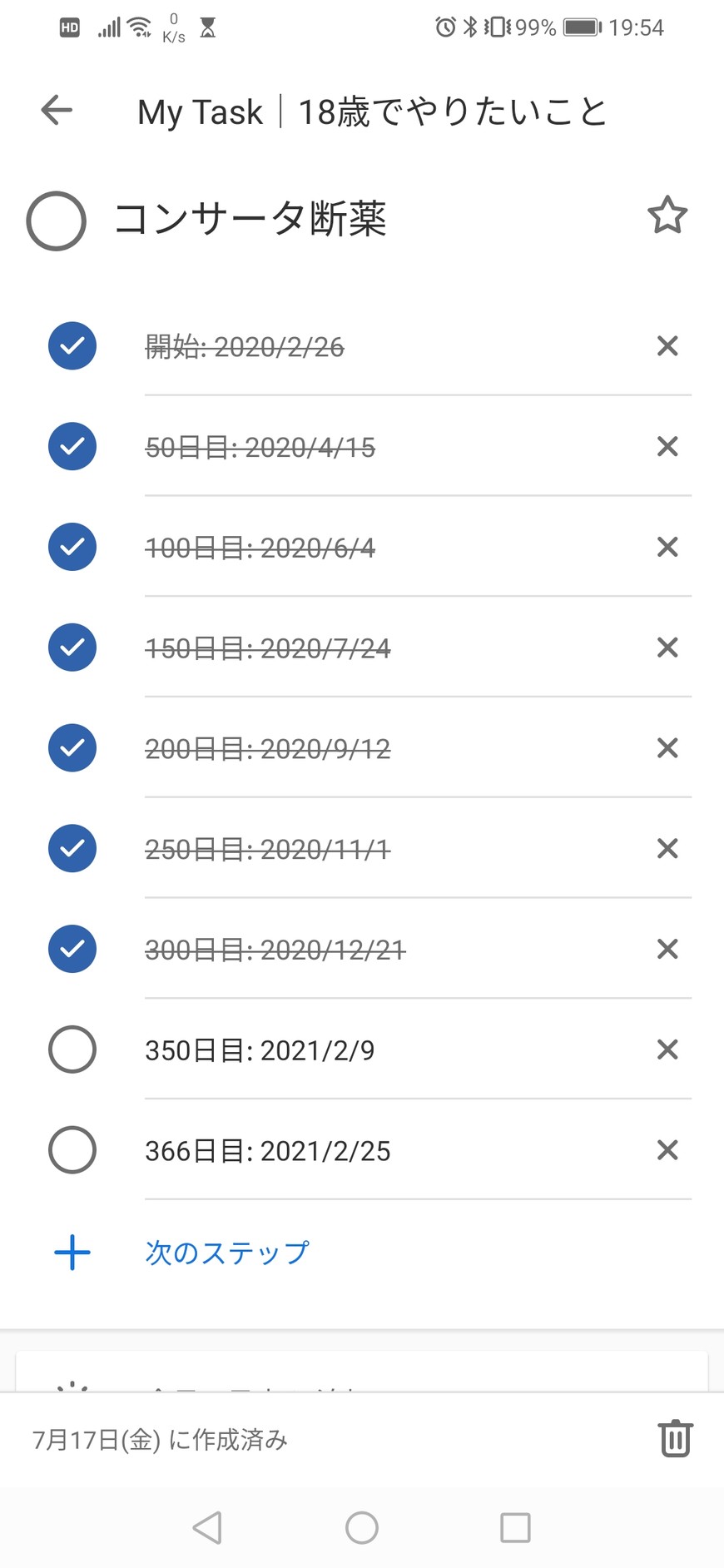Edit the 366日目: 2021/2/25 step text
This screenshot has width=724, height=1568.
(x=267, y=1151)
